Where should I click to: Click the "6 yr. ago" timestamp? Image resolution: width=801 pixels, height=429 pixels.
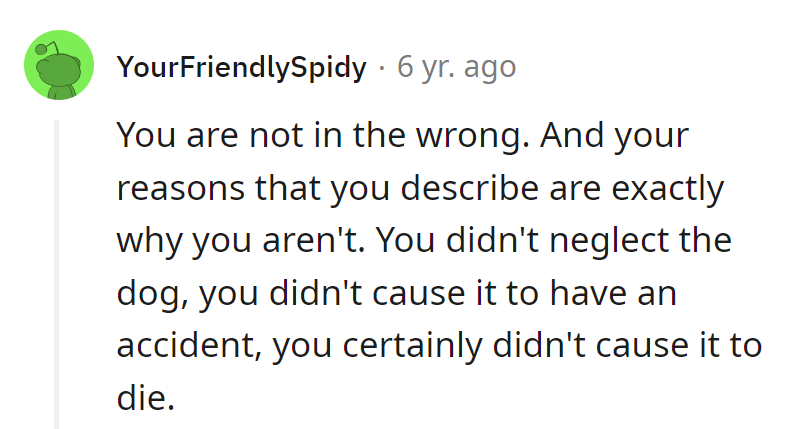456,68
